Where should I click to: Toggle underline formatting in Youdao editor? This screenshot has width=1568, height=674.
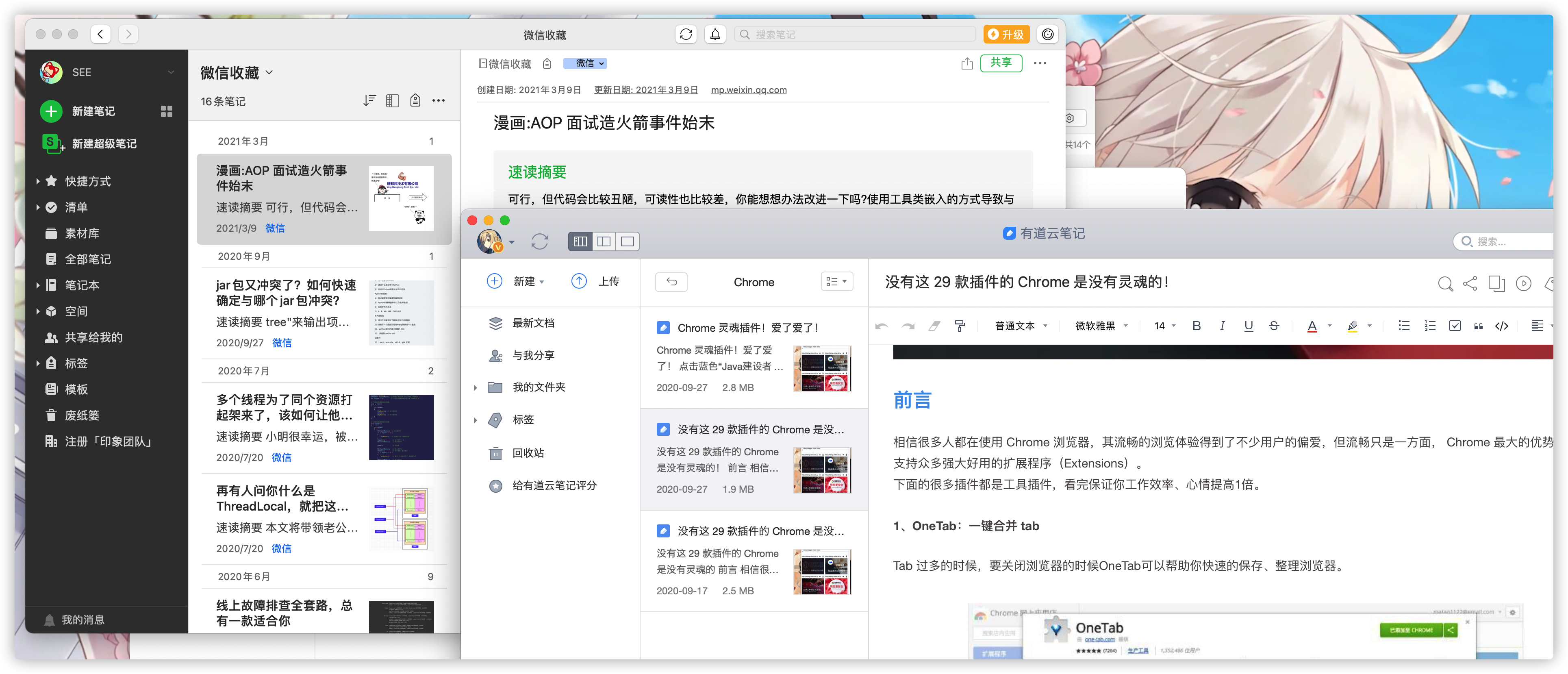point(1249,326)
